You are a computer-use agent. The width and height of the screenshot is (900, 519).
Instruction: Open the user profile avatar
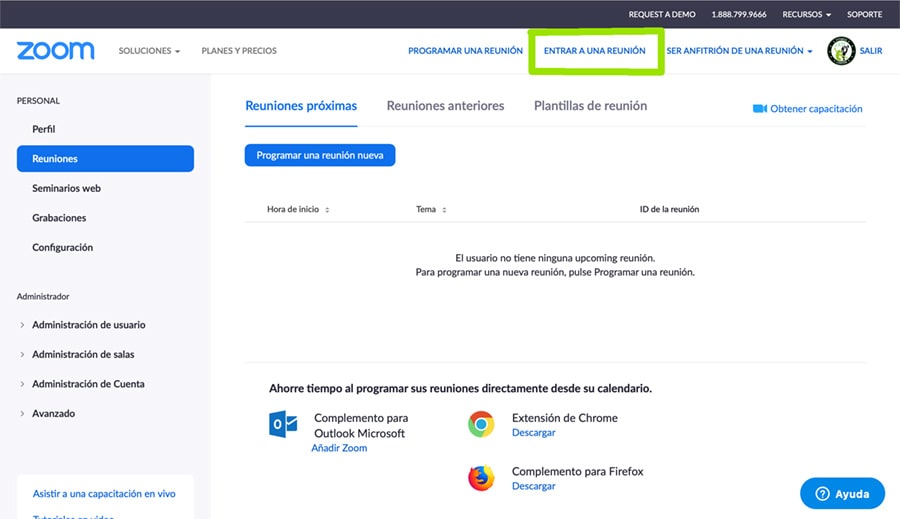(x=841, y=51)
